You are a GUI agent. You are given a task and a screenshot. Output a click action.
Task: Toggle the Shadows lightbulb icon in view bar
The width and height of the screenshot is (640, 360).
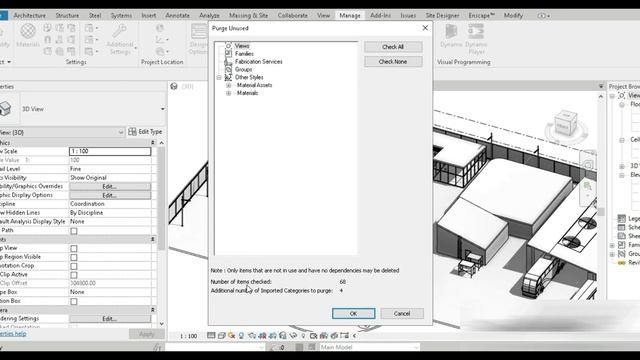pos(241,336)
